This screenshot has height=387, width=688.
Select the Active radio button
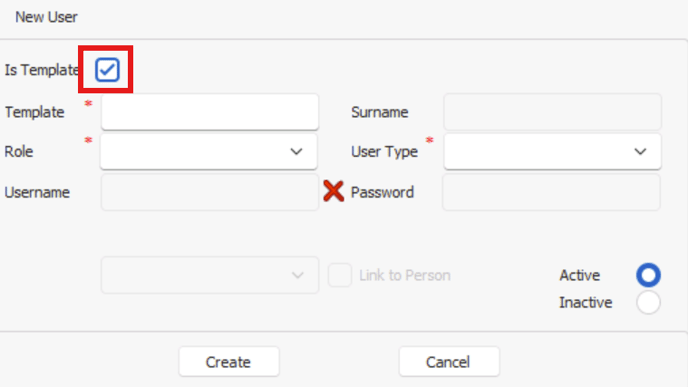pos(648,275)
